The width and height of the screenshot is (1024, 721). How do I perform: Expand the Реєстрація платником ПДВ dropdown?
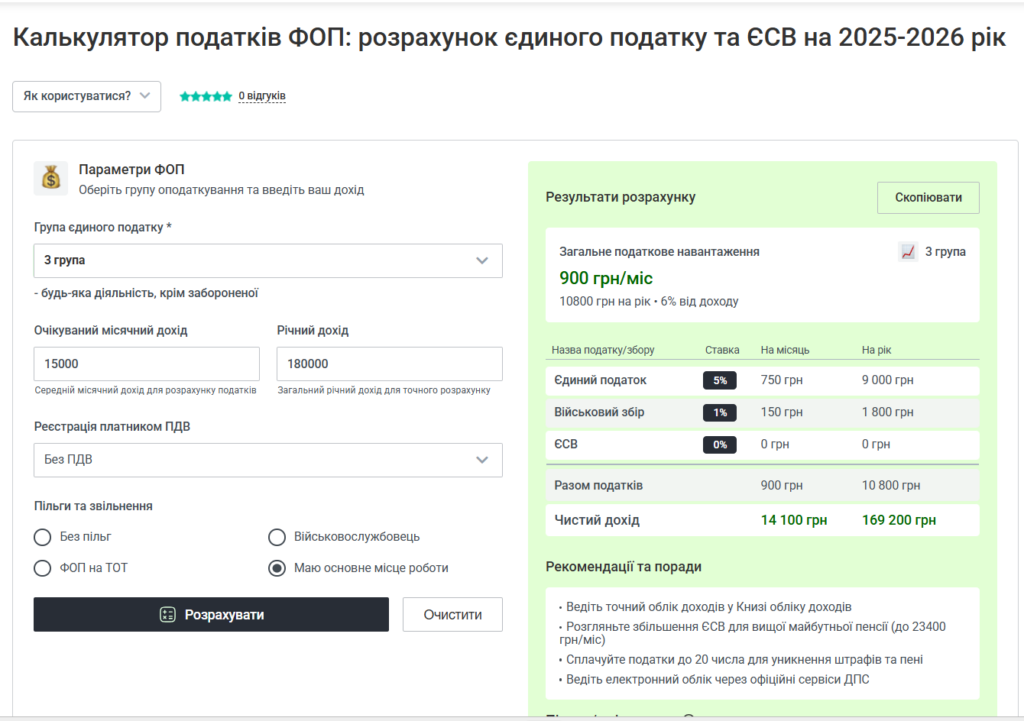tap(268, 460)
